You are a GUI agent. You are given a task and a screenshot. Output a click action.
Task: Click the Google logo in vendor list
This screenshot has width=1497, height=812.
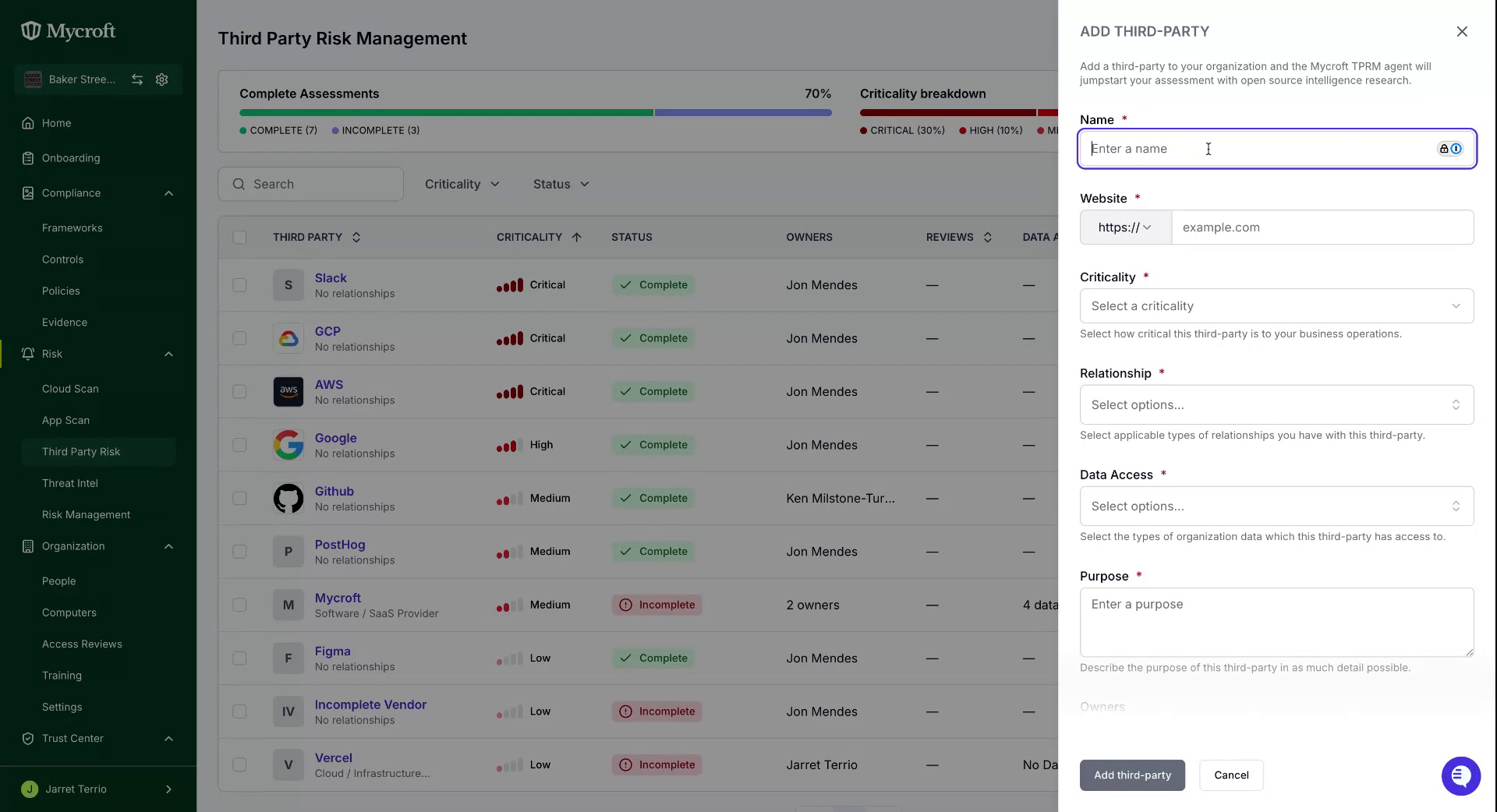[x=288, y=445]
